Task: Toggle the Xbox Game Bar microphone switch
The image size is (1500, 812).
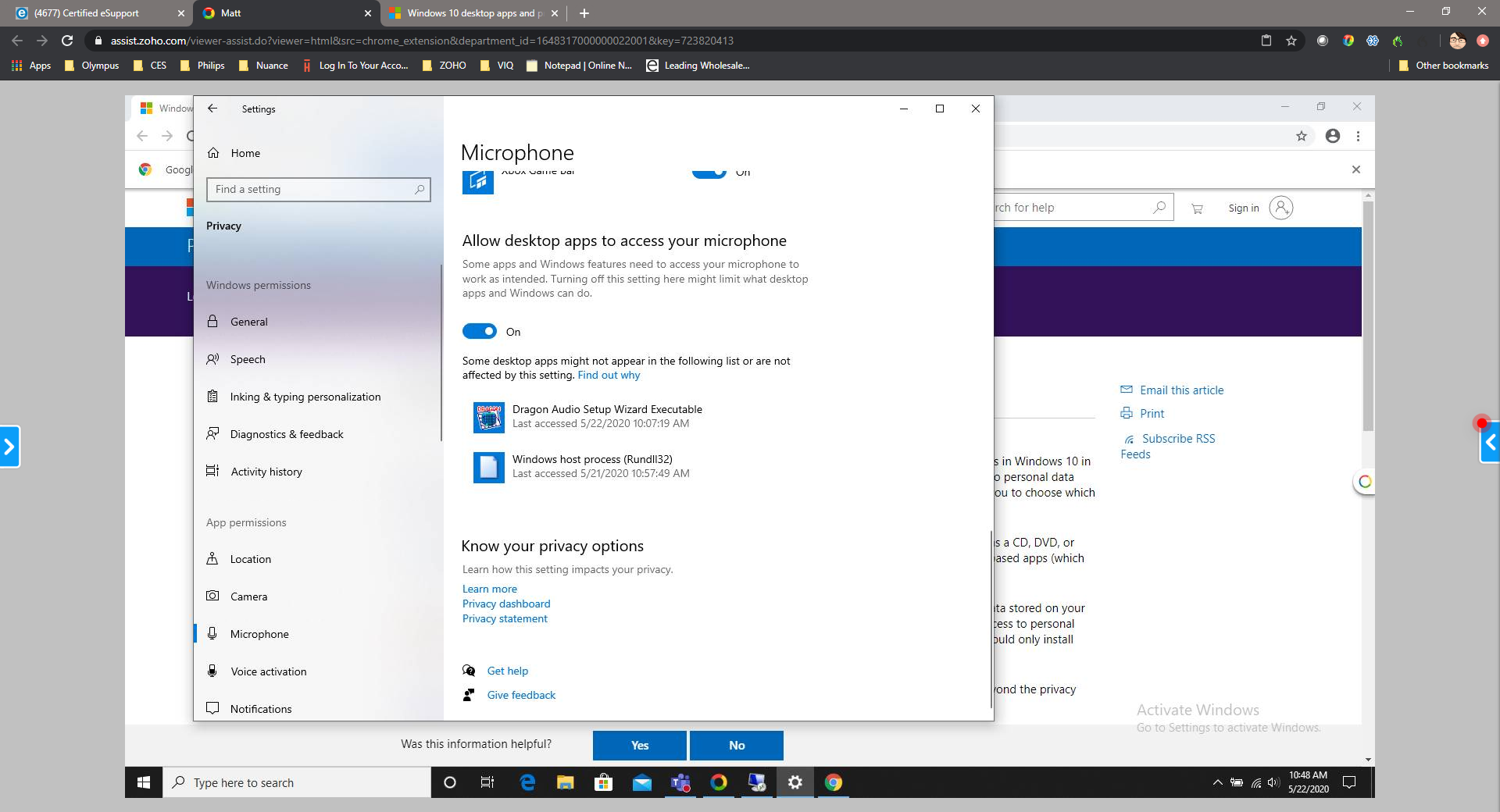Action: coord(709,173)
